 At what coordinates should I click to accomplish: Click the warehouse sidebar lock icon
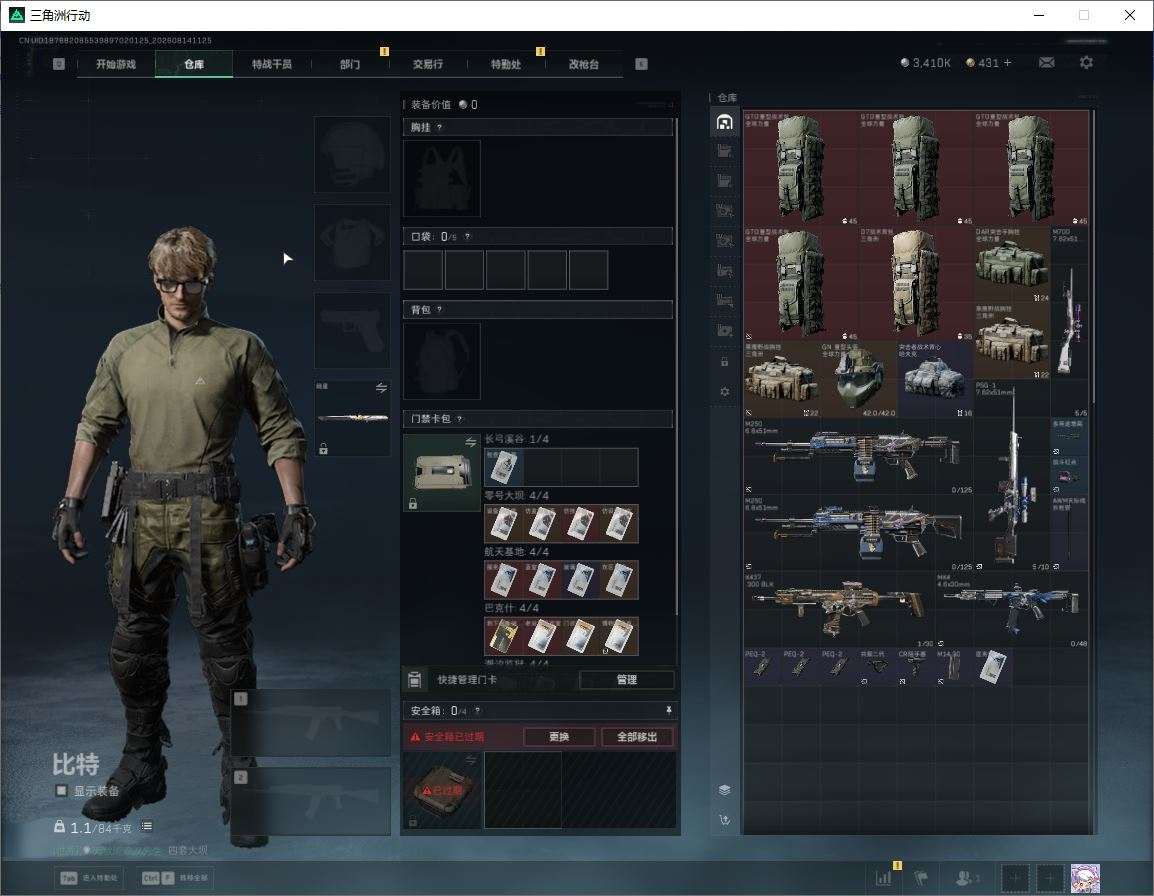tap(724, 361)
